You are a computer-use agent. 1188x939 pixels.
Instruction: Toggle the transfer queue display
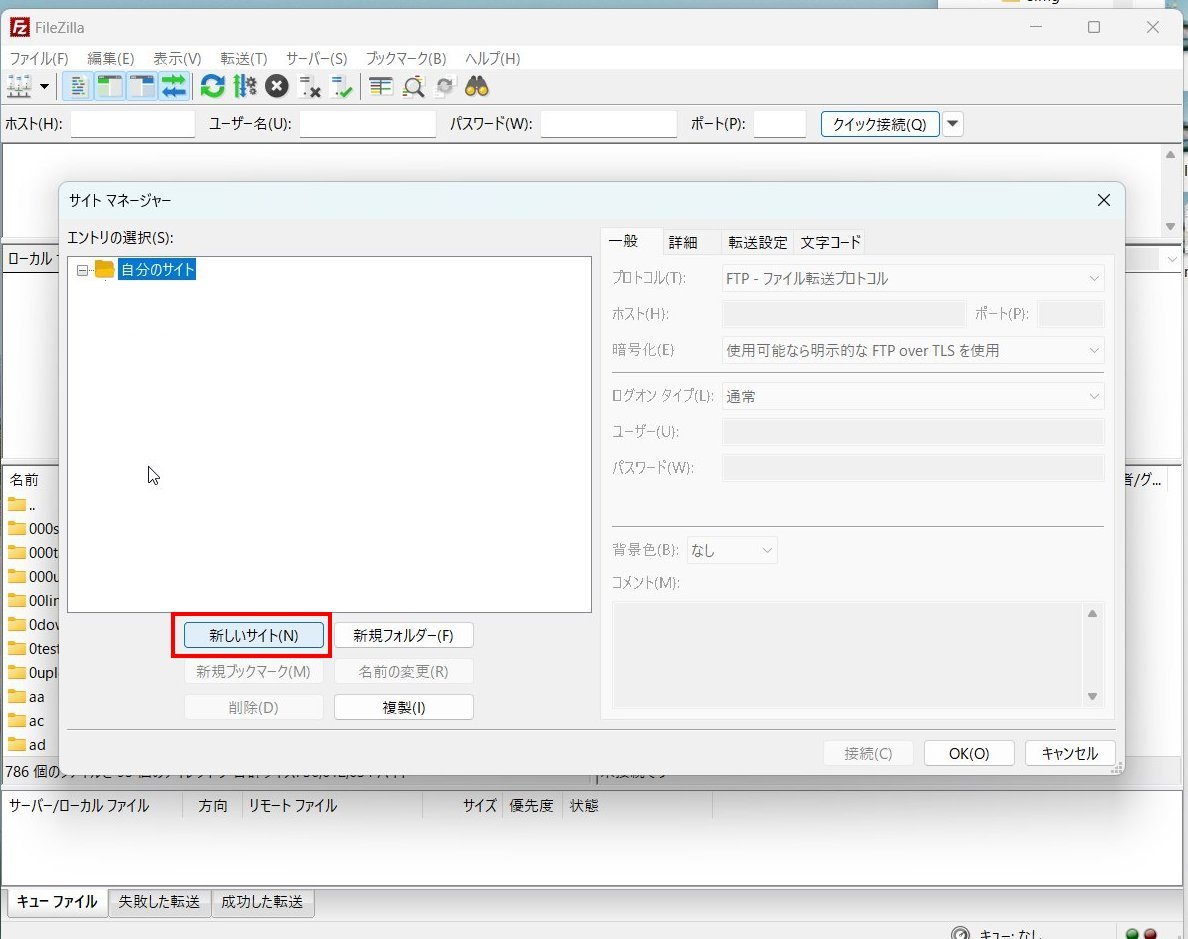[174, 87]
